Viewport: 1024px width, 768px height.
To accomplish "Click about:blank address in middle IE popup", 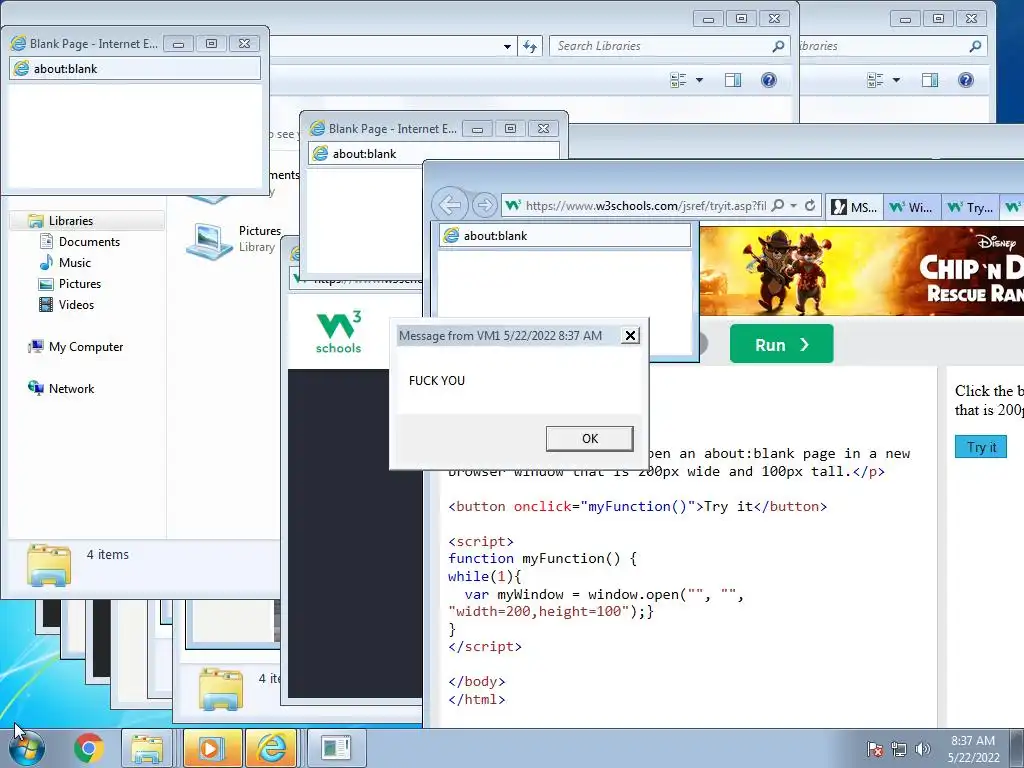I will pos(433,153).
